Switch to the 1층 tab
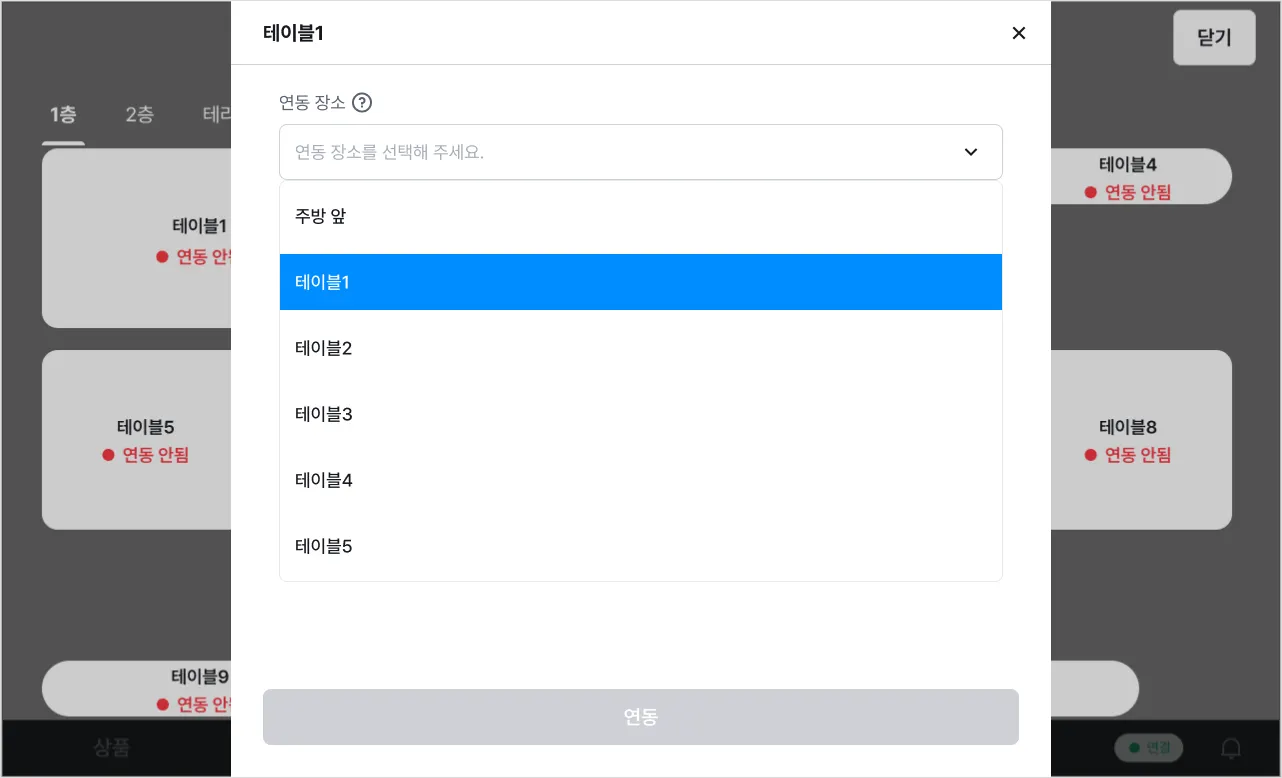The height and width of the screenshot is (778, 1282). point(63,115)
